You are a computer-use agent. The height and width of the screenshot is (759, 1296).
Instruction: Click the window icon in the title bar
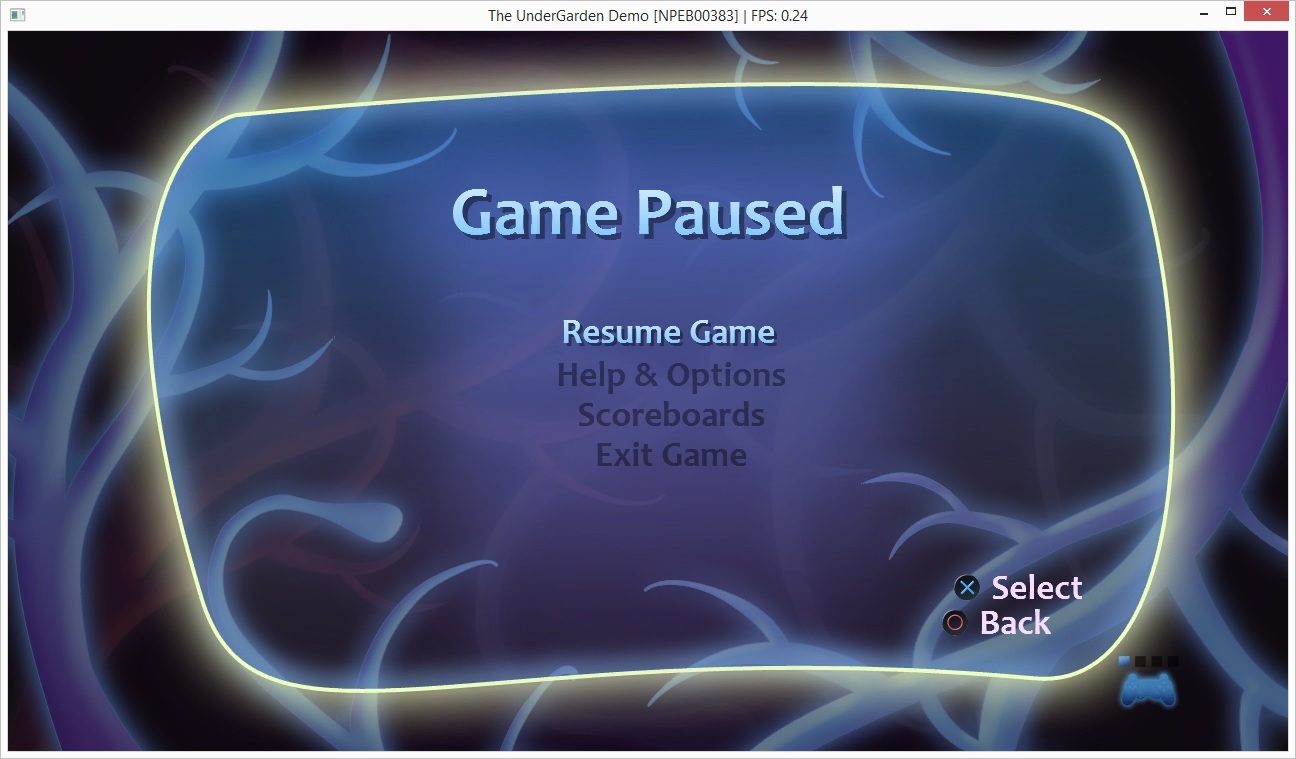coord(16,14)
